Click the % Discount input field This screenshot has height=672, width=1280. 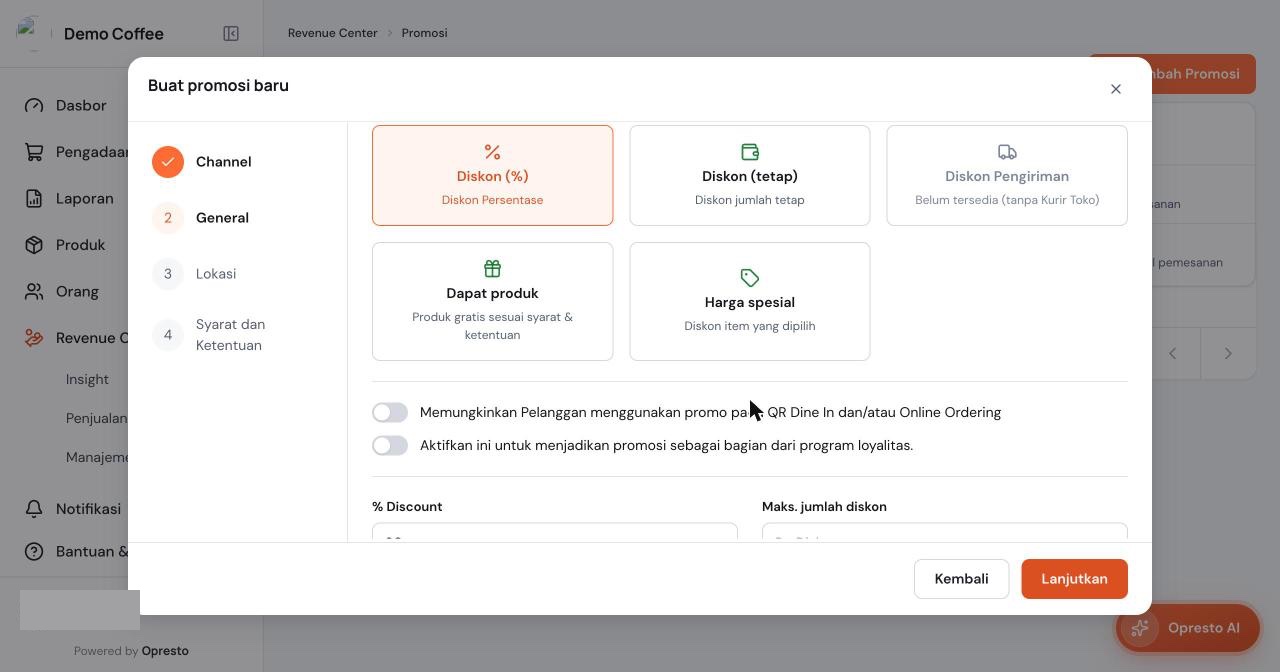click(555, 533)
